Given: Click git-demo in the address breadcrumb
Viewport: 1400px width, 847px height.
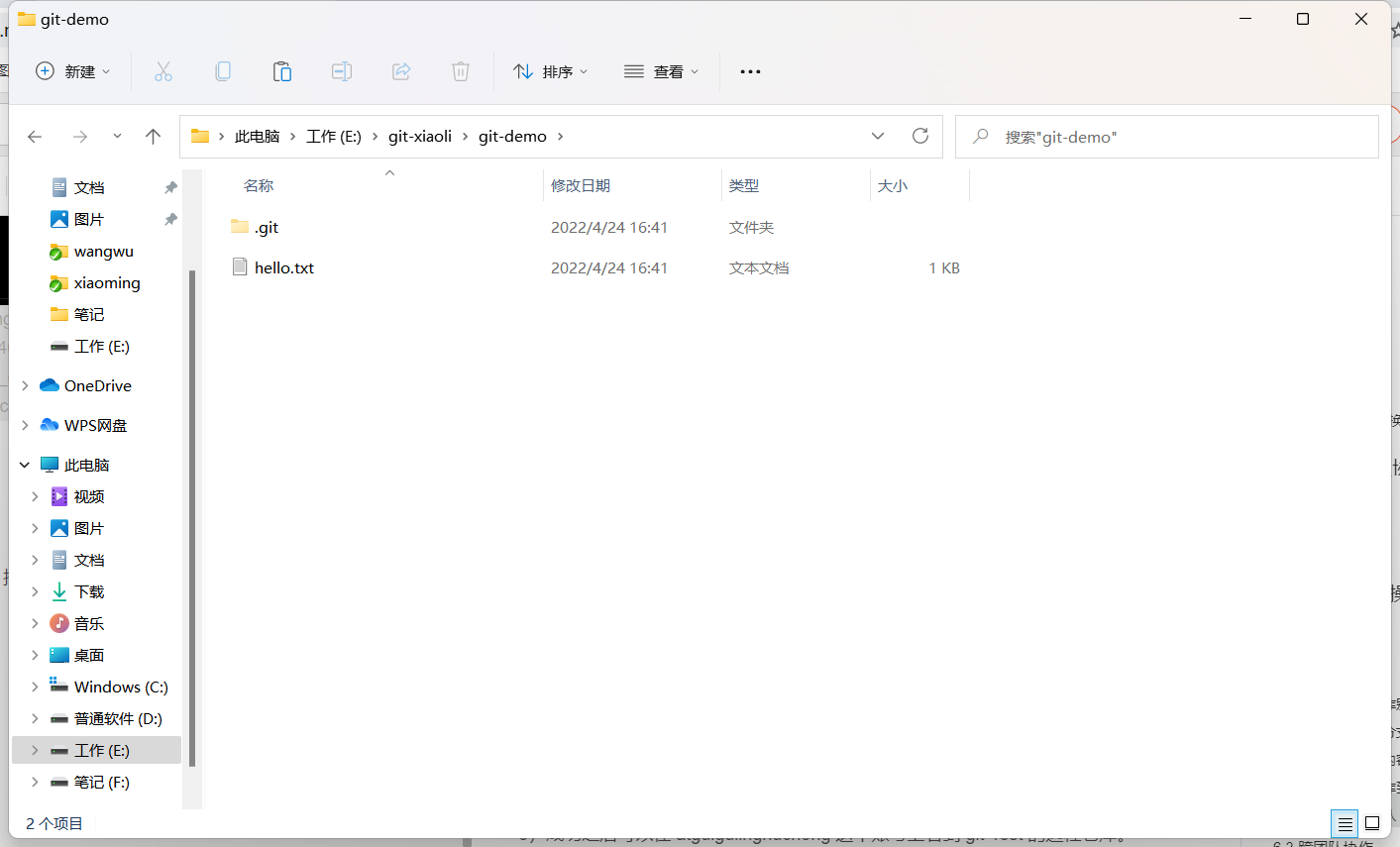Looking at the screenshot, I should pyautogui.click(x=512, y=137).
